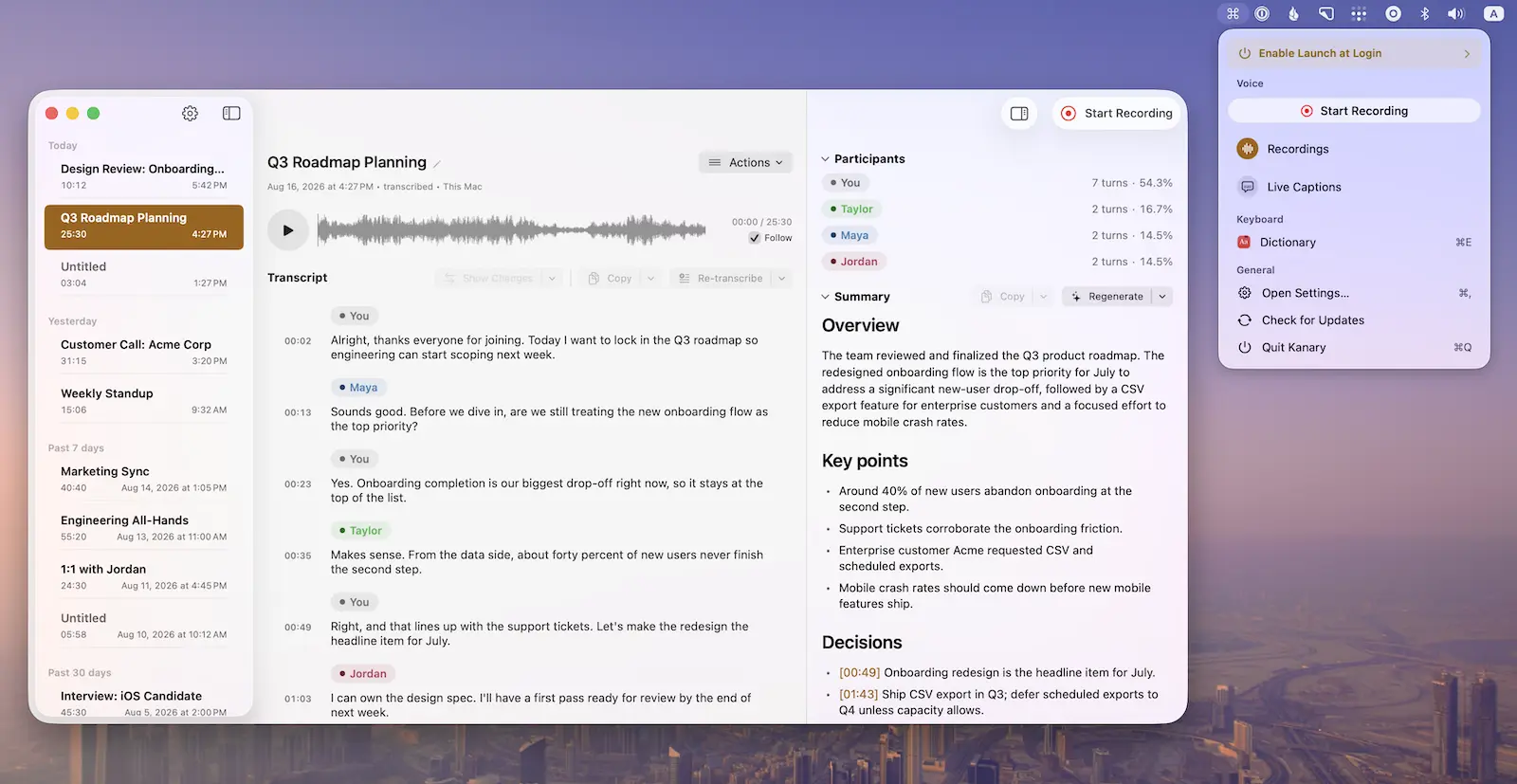This screenshot has width=1517, height=784.
Task: Select Live Captions menu item
Action: tap(1354, 187)
